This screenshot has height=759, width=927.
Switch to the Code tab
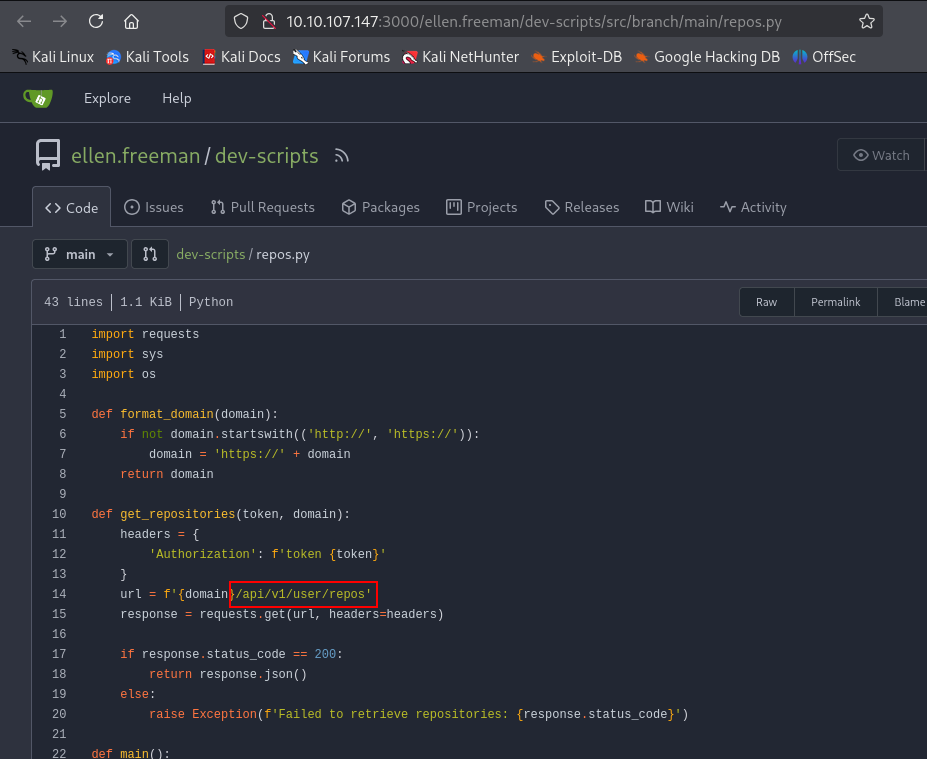(72, 207)
